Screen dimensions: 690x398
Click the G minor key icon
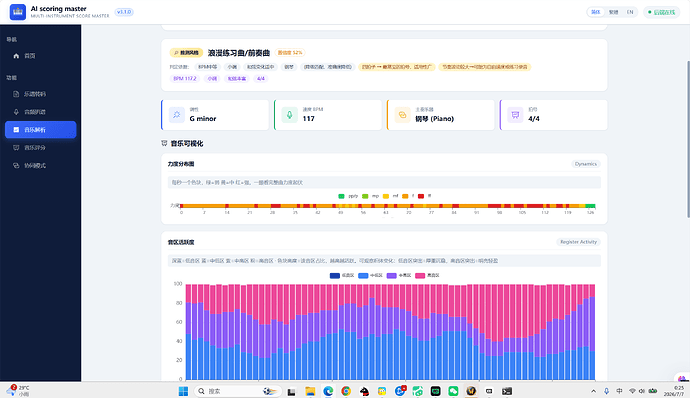coord(176,115)
